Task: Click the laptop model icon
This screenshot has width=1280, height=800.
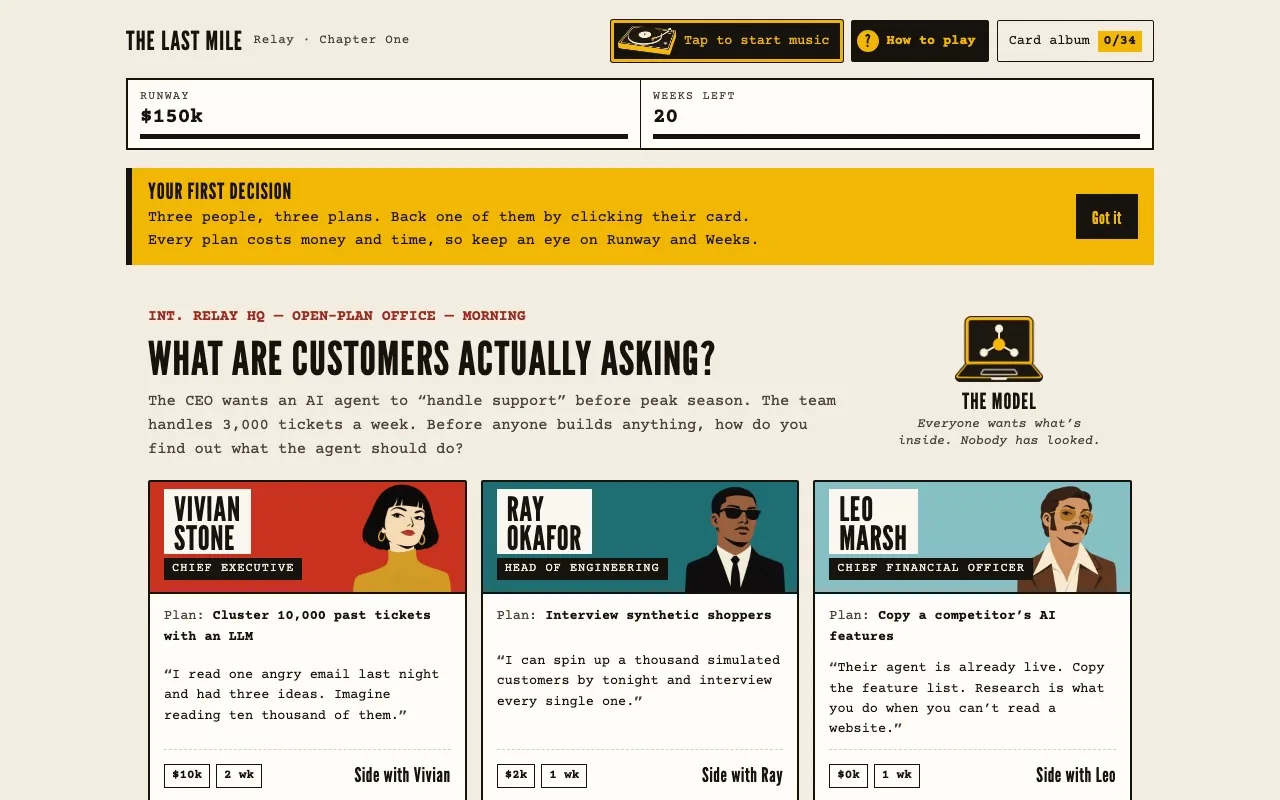Action: tap(999, 349)
